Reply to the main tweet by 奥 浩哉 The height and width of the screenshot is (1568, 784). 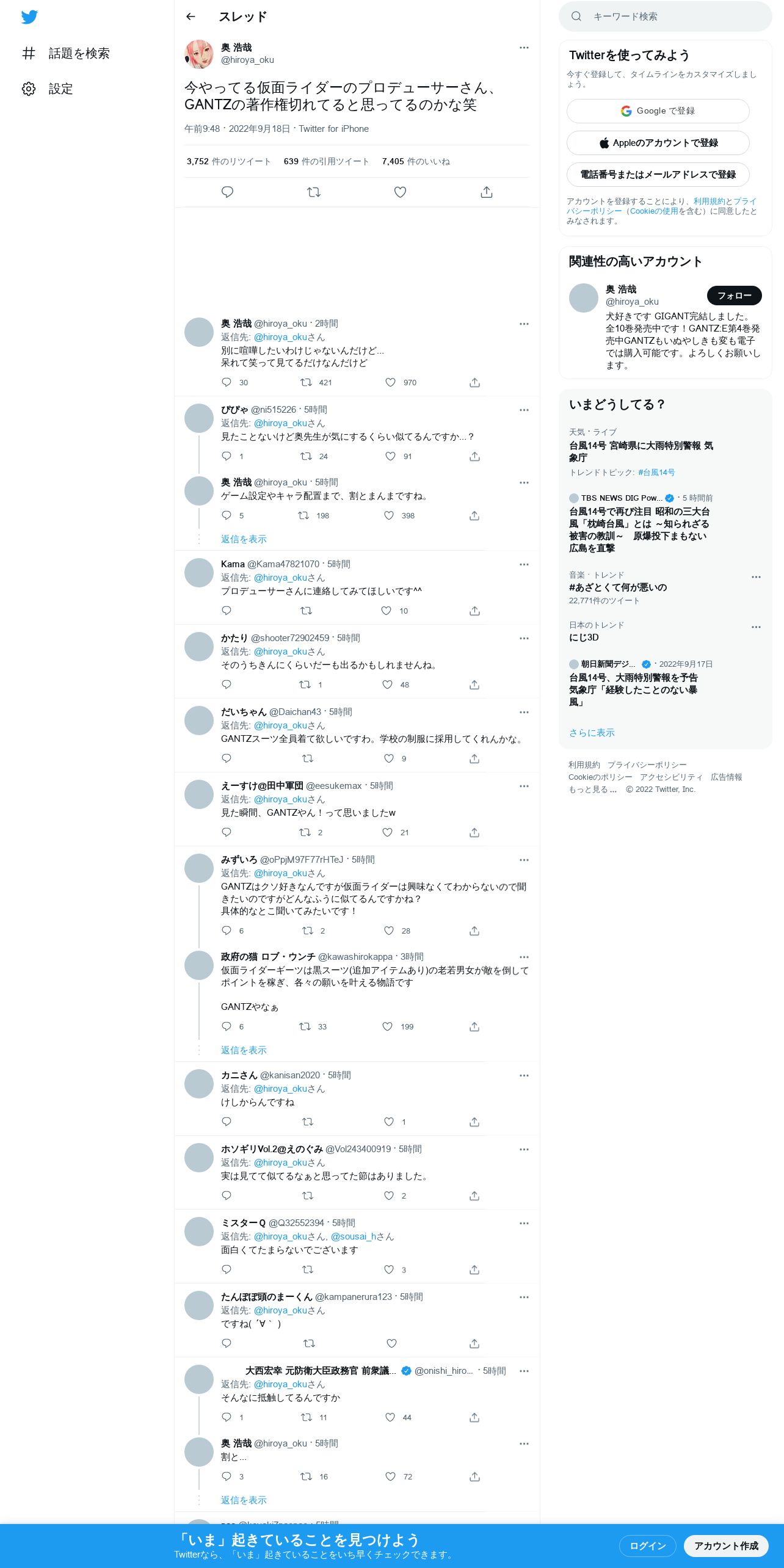(x=227, y=192)
